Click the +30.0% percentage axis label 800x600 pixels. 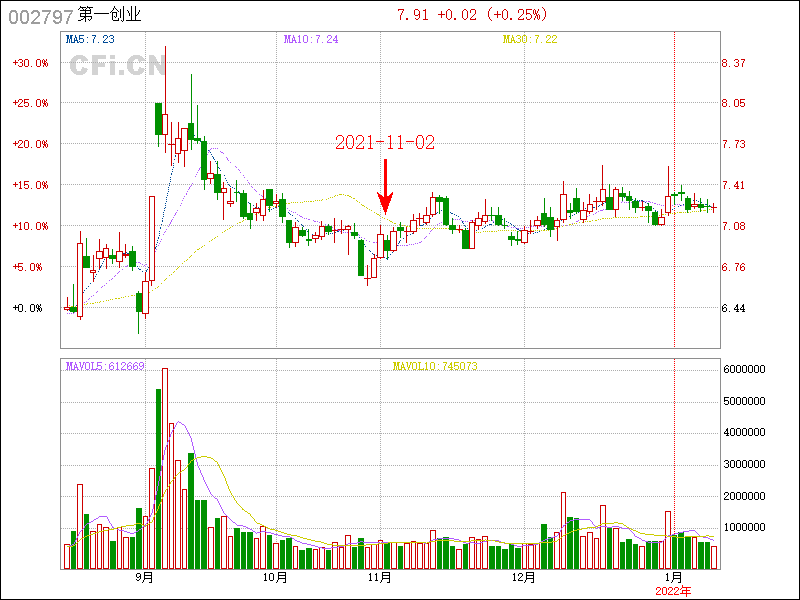[30, 63]
